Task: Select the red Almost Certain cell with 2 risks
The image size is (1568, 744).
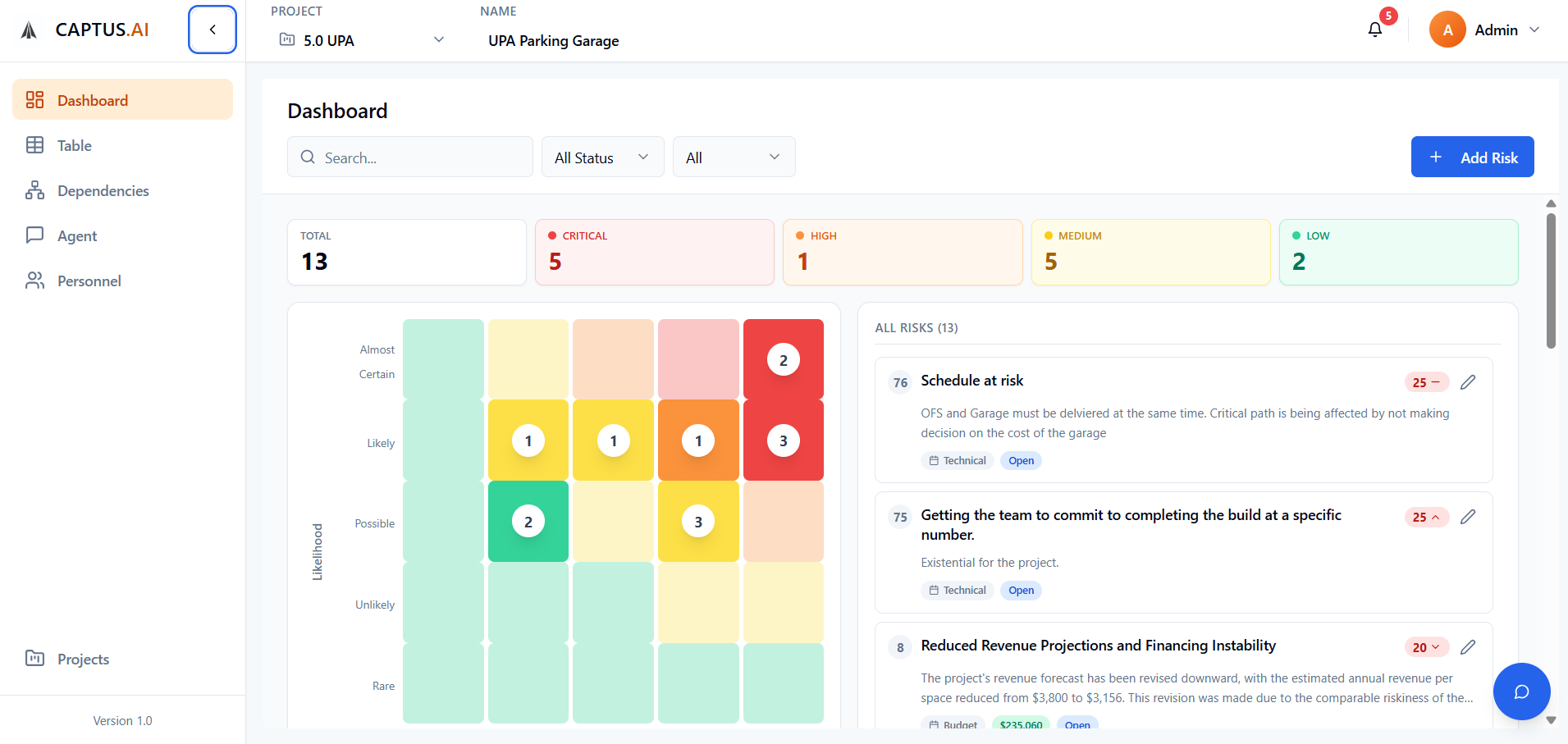Action: tap(783, 360)
